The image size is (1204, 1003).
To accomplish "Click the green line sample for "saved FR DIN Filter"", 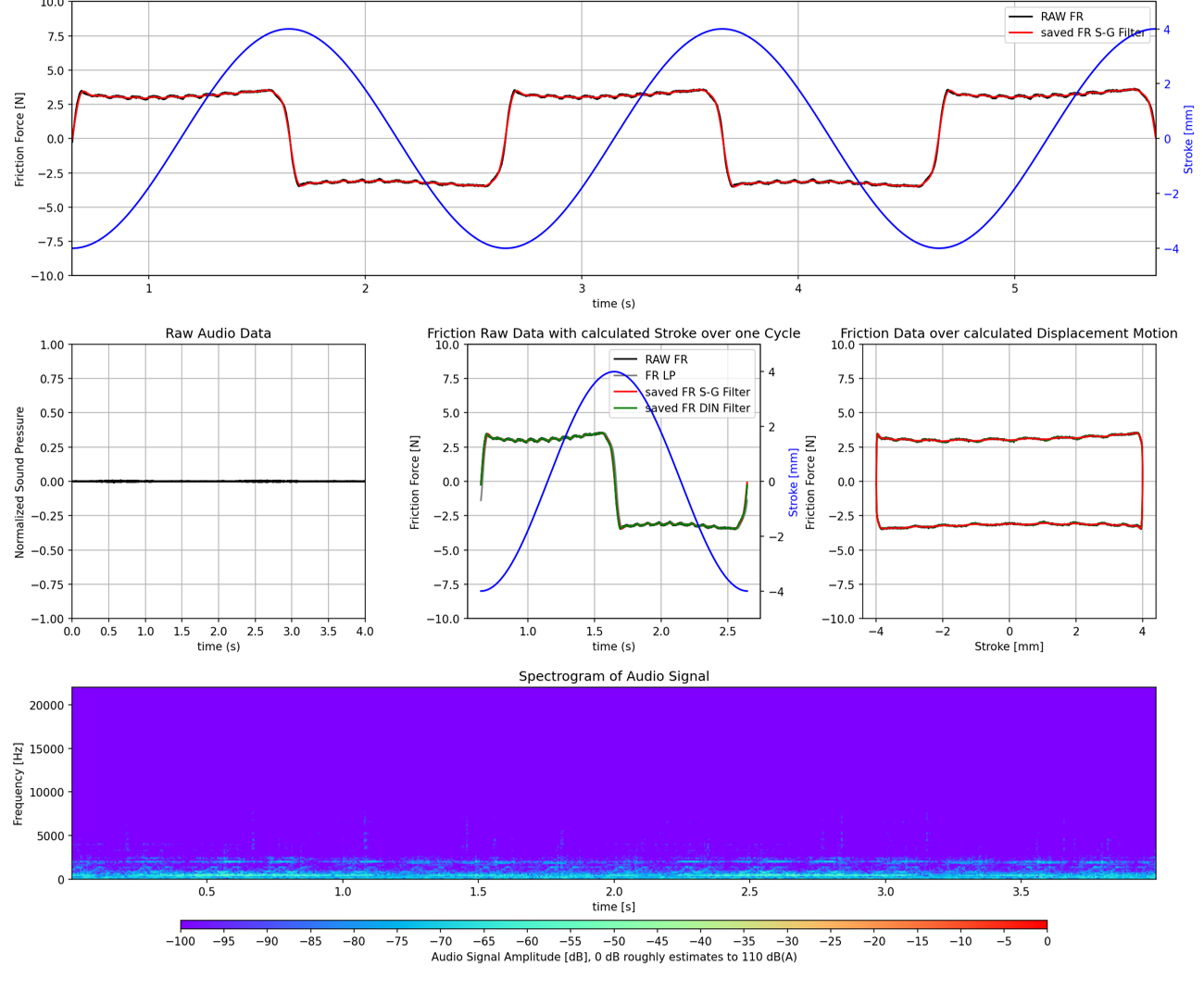I will [x=625, y=408].
